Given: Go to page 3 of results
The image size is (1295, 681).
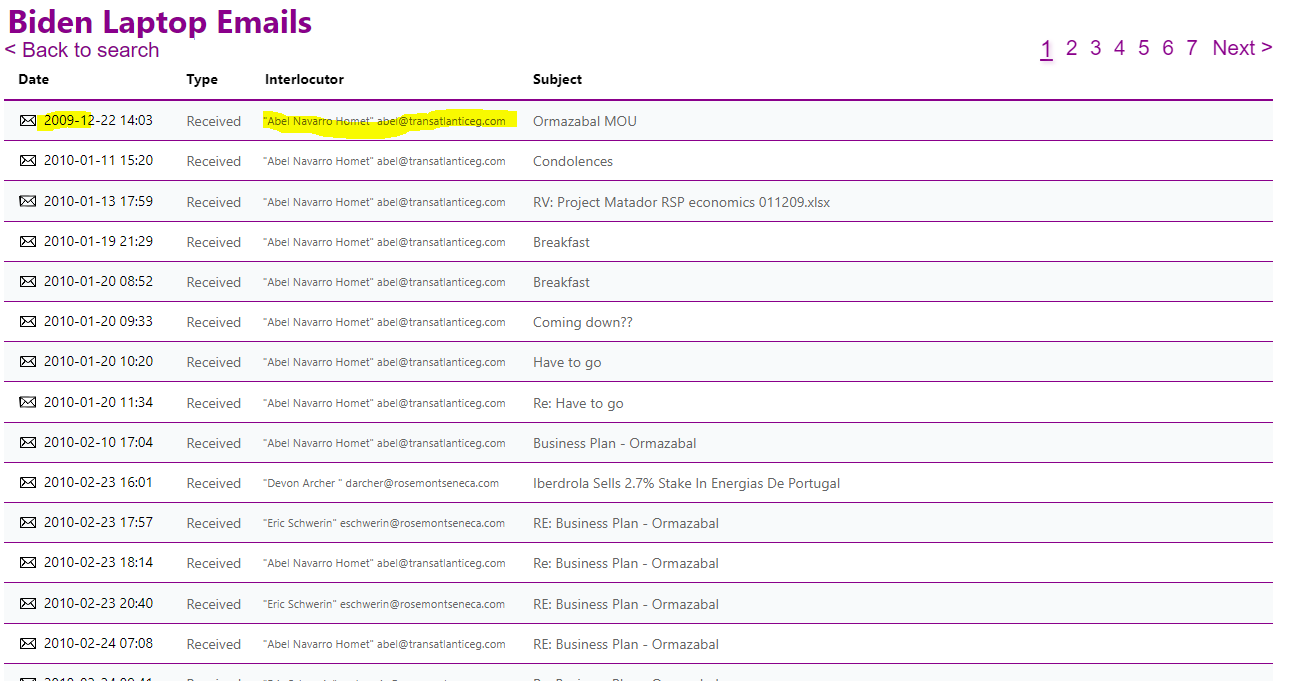Looking at the screenshot, I should pos(1095,48).
